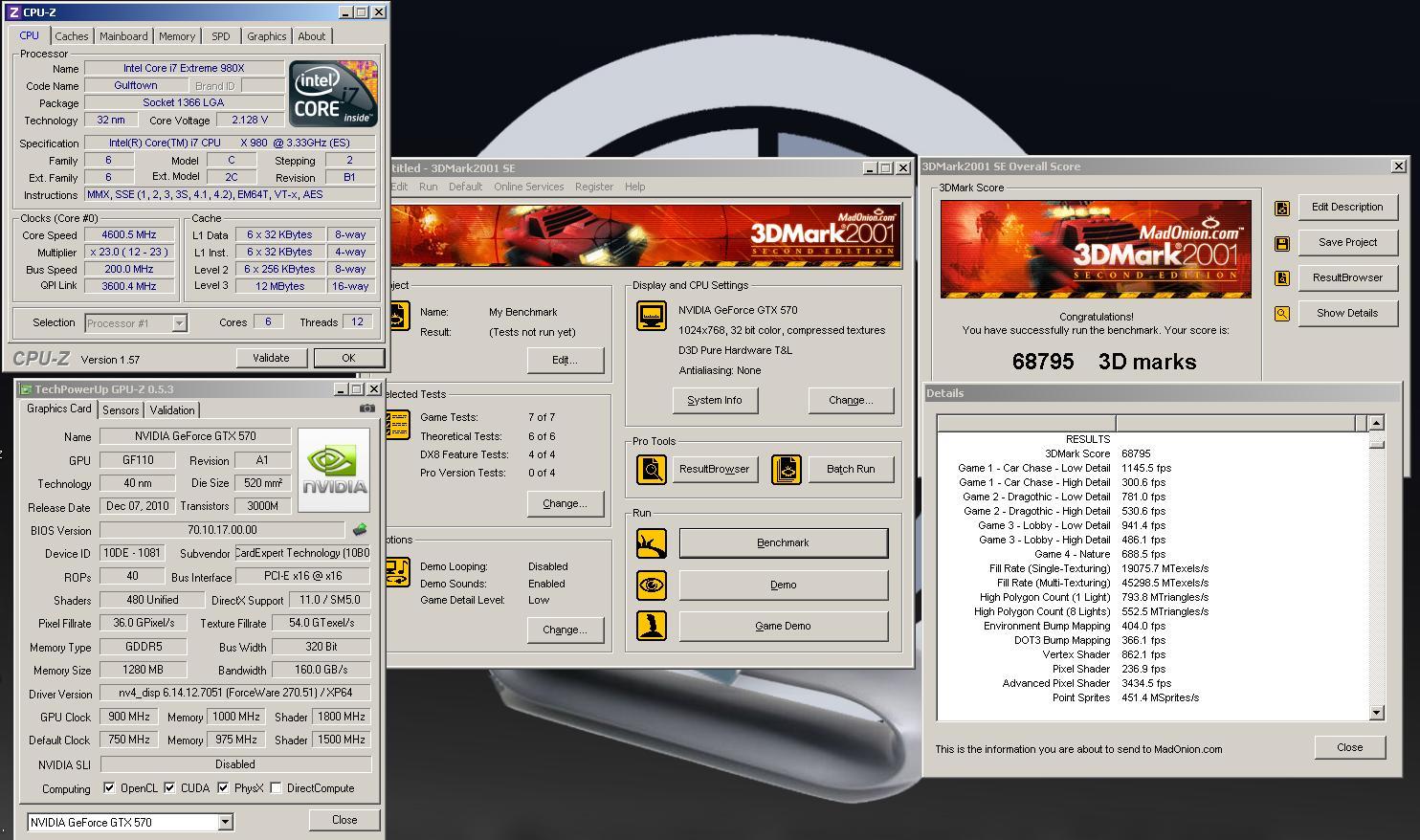Click the monitor icon in Display and CPU Settings
Image resolution: width=1420 pixels, height=840 pixels.
tap(652, 315)
